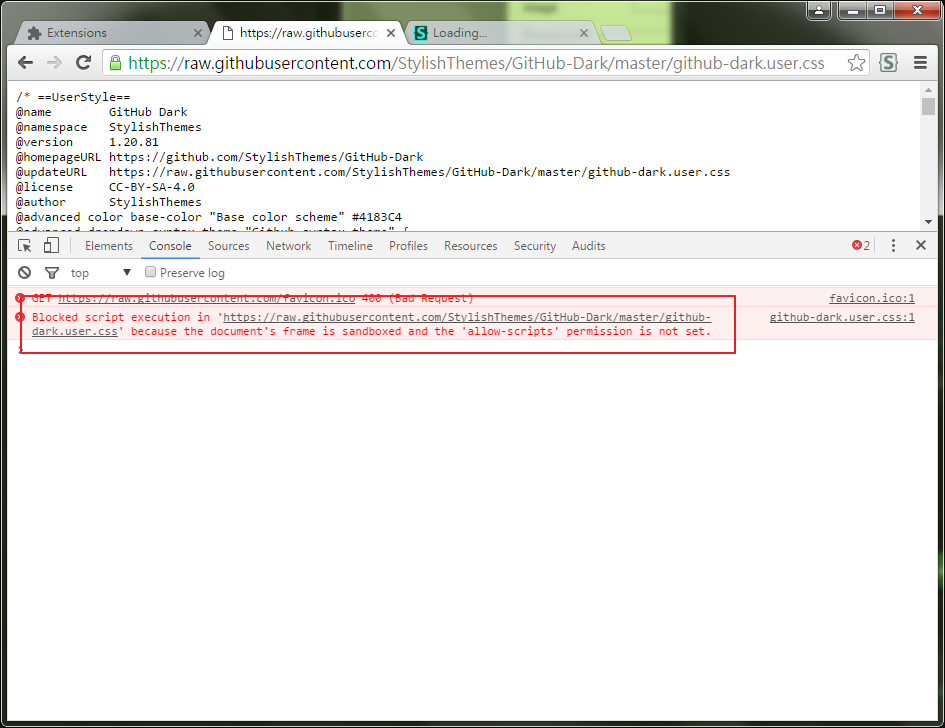Screen dimensions: 945x728
Task: Select the Console panel tab
Action: (x=170, y=246)
